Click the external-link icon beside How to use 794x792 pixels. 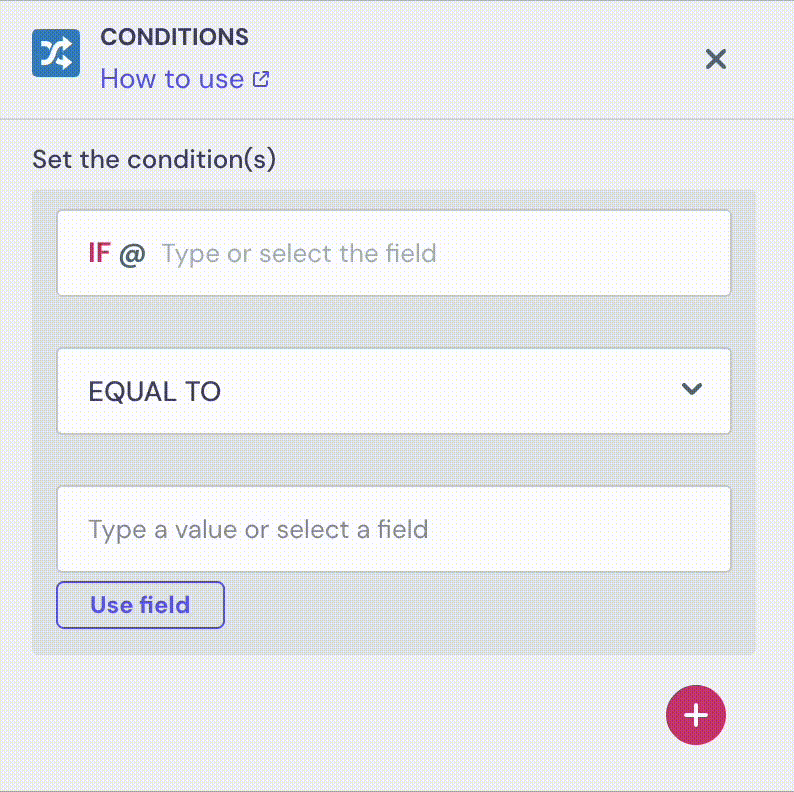coord(261,79)
